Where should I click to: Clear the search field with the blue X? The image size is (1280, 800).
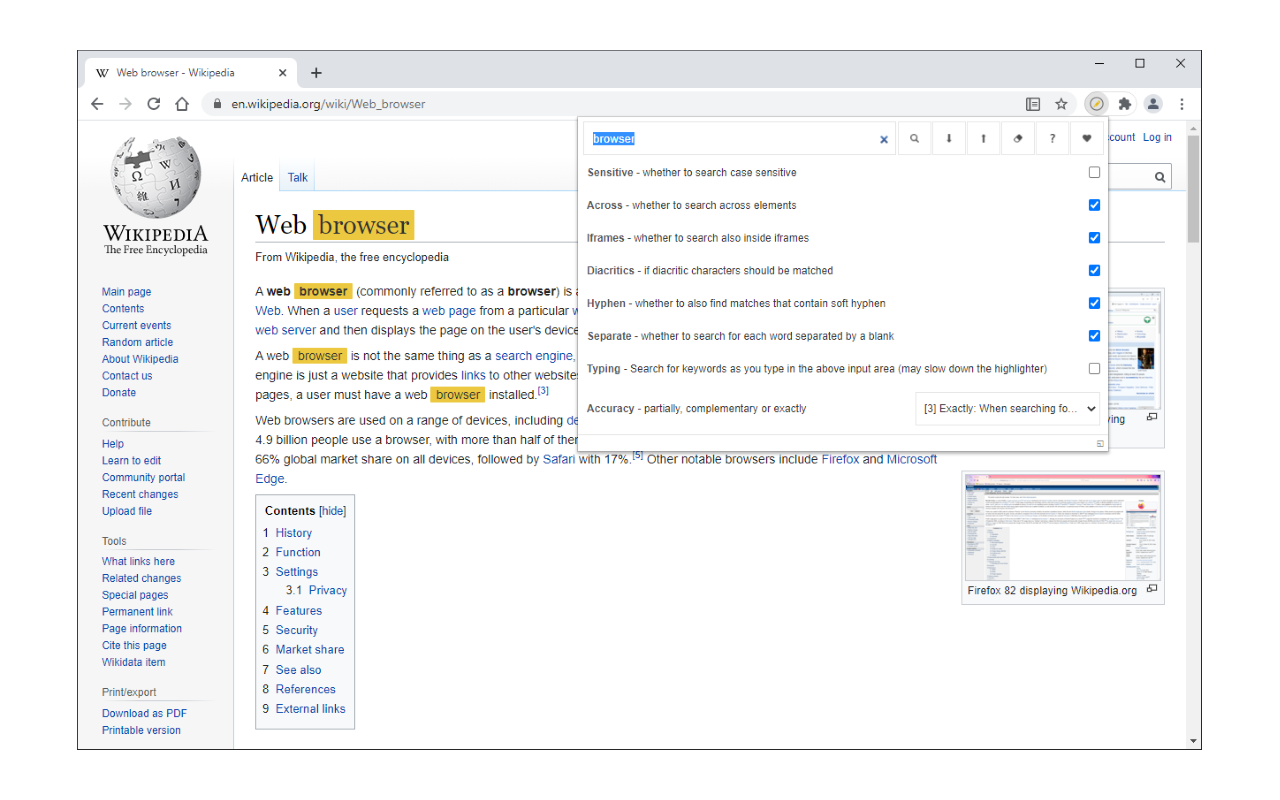click(x=883, y=139)
